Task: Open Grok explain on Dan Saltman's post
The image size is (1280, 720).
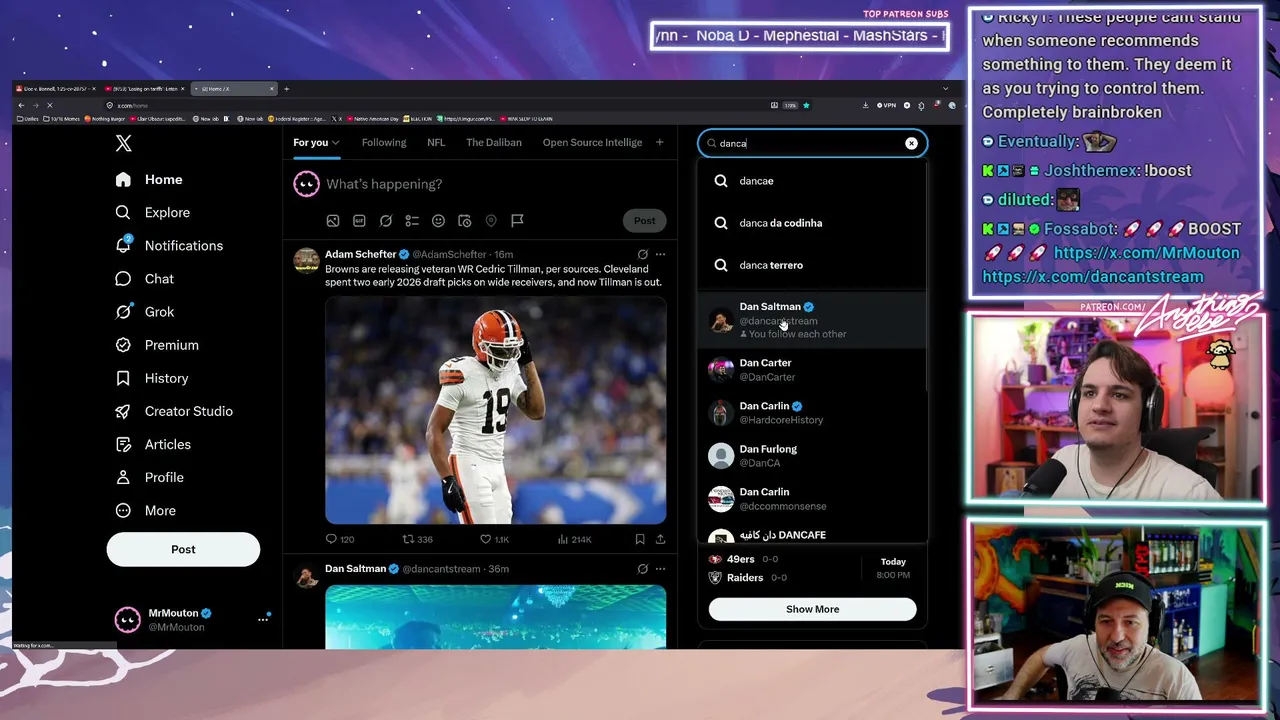Action: (x=642, y=569)
